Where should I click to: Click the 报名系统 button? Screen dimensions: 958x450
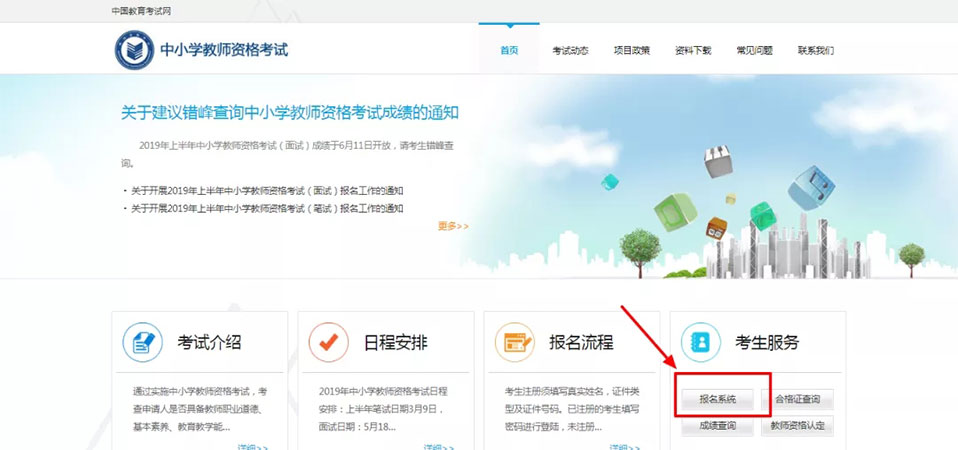pyautogui.click(x=717, y=399)
